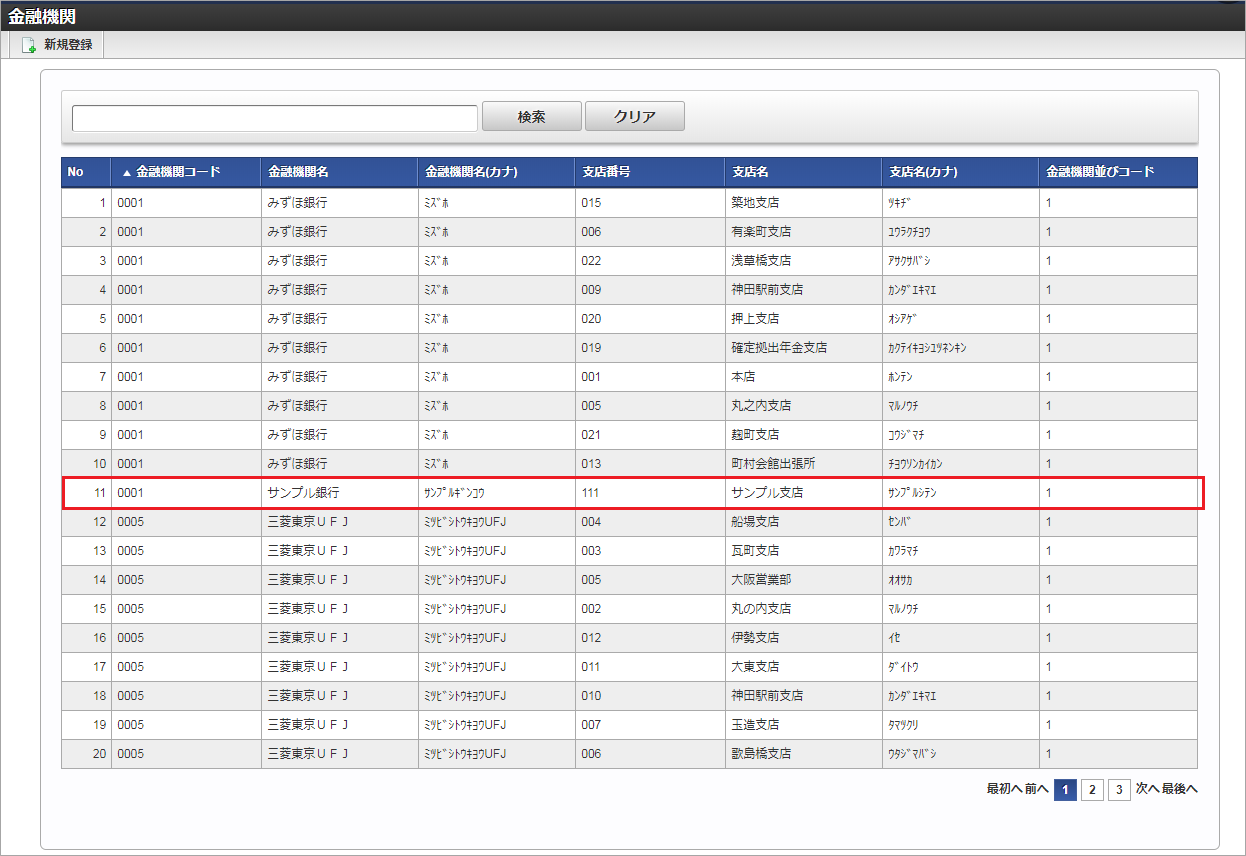Jump to last page with 最後へ
The image size is (1246, 856).
pos(1180,789)
